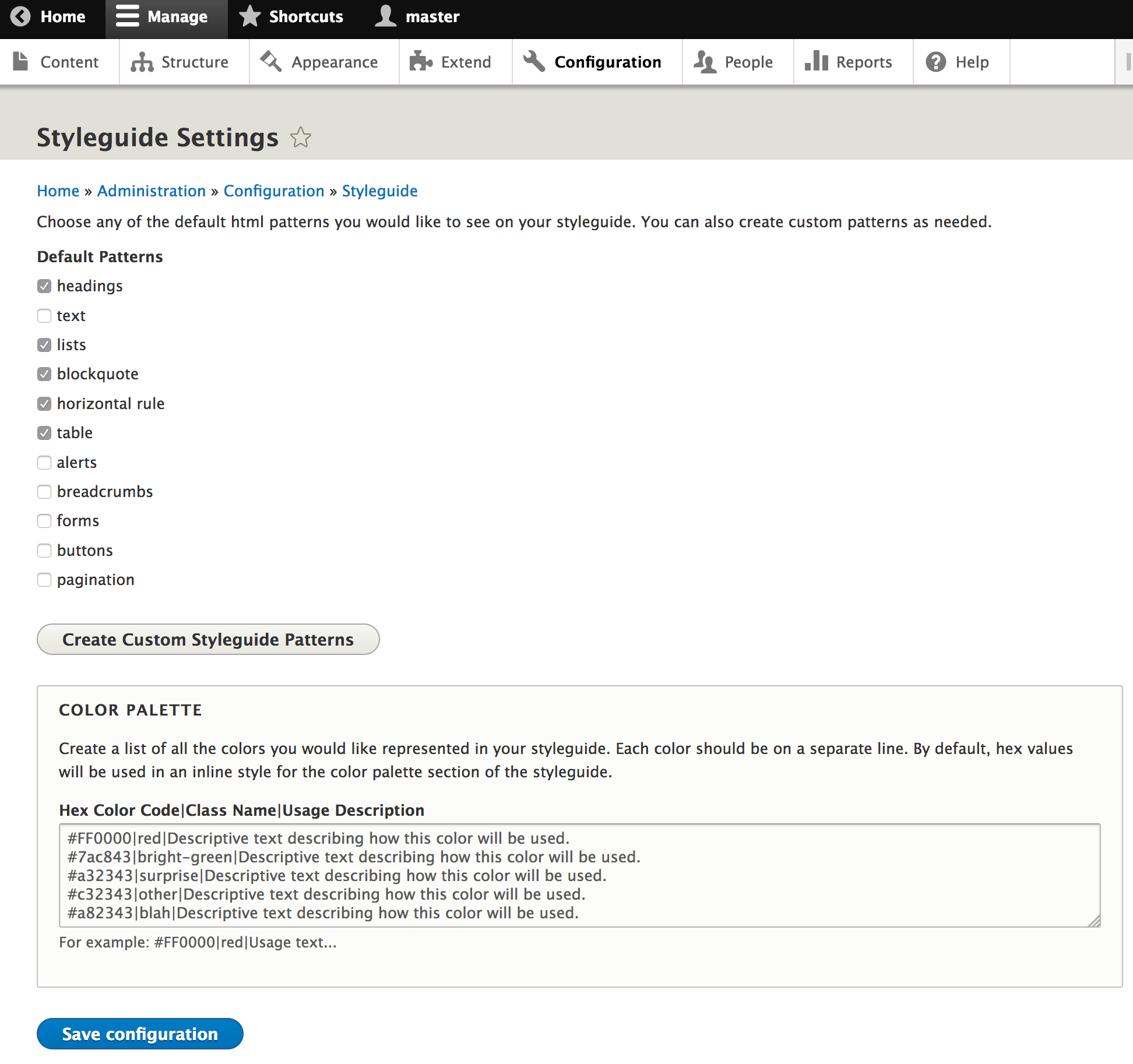
Task: Open Help via the question mark icon
Action: click(x=935, y=61)
